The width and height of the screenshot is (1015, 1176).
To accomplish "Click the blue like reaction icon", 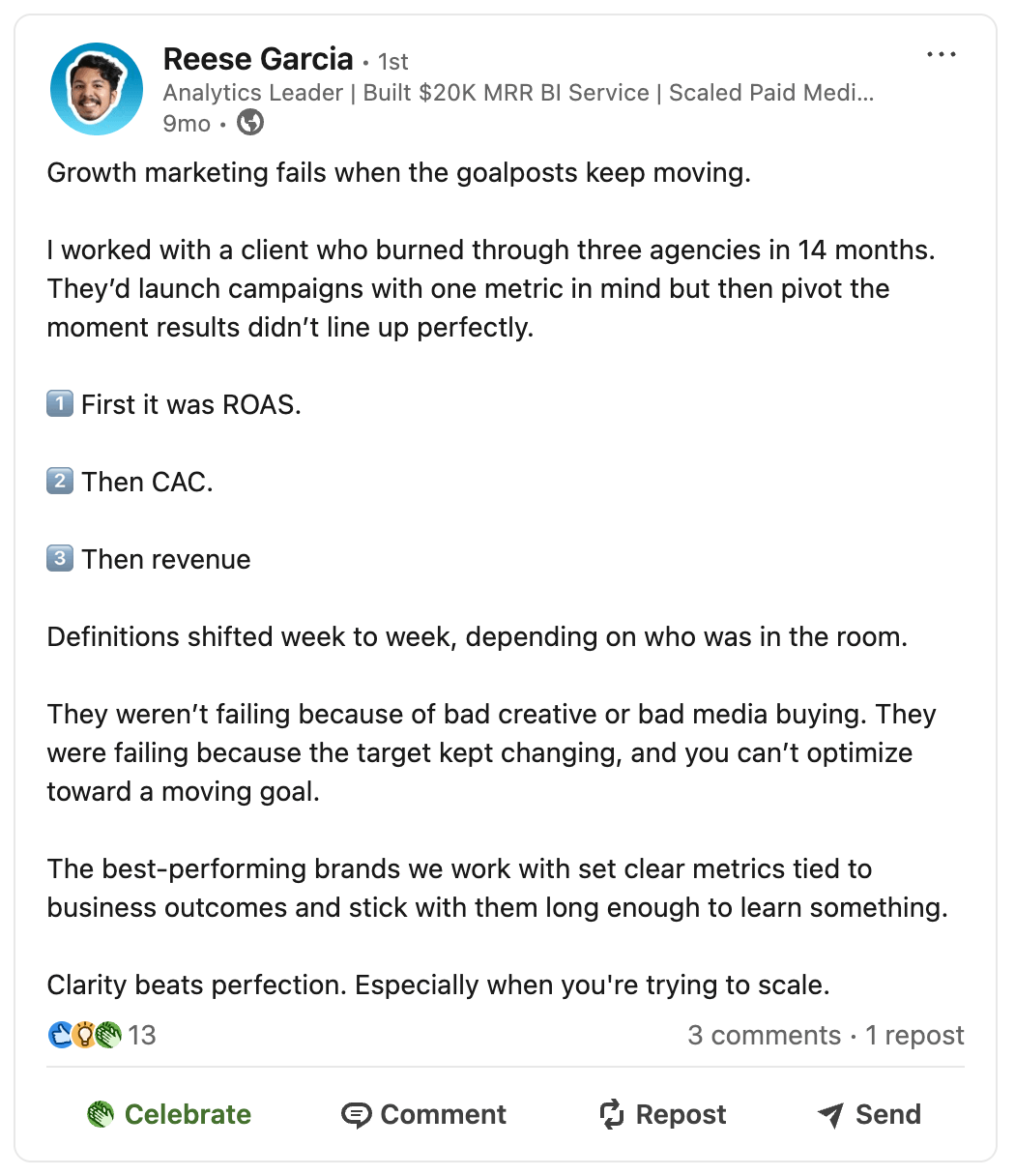I will pos(60,1035).
